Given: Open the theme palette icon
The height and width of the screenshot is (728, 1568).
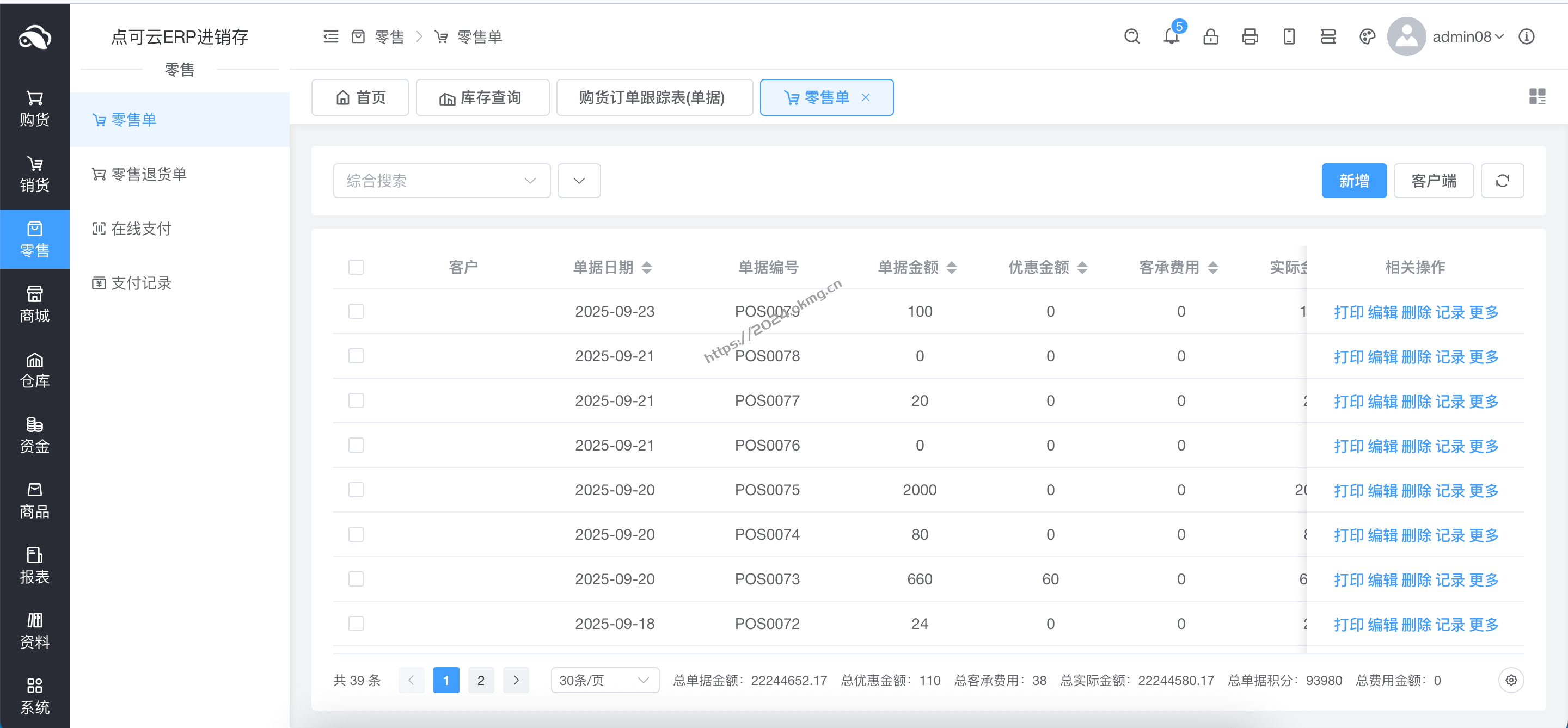Looking at the screenshot, I should (x=1367, y=37).
